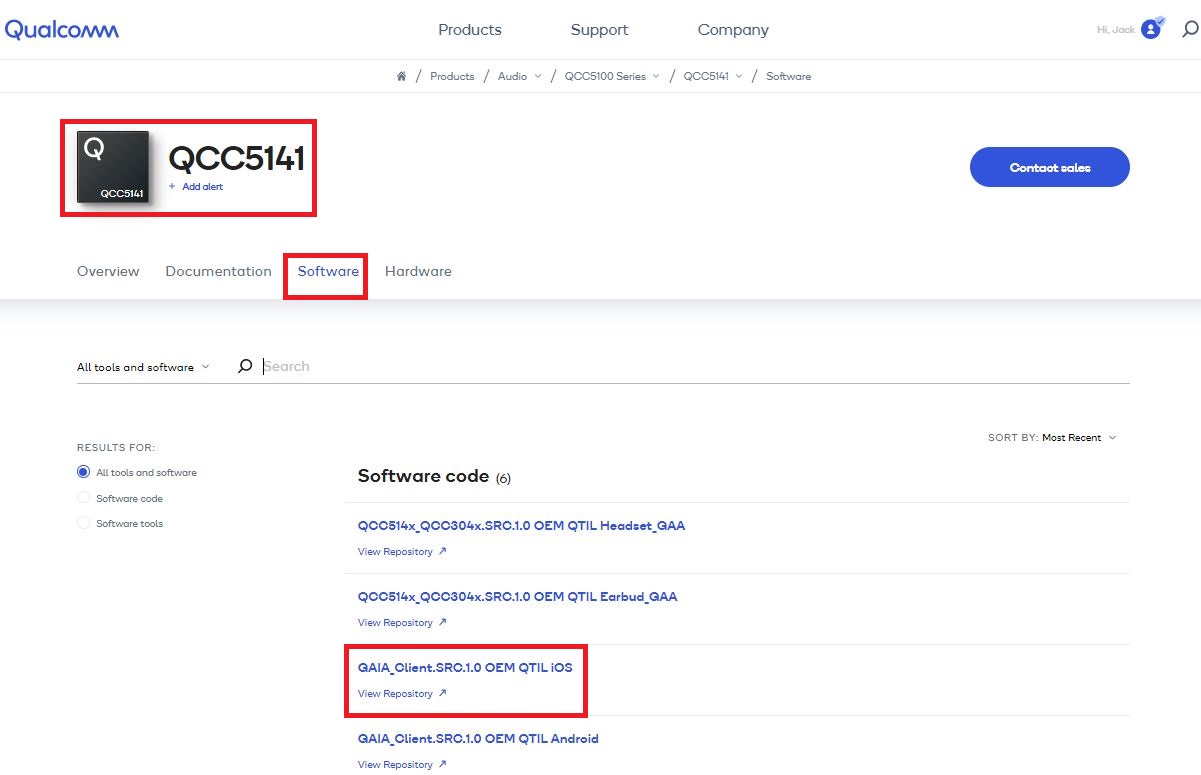Click the plus icon beside Add alert
Viewport: 1201px width, 775px height.
coord(172,187)
